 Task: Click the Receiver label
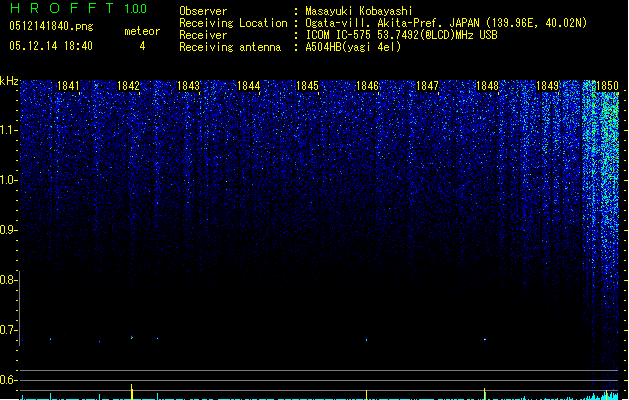pyautogui.click(x=203, y=35)
